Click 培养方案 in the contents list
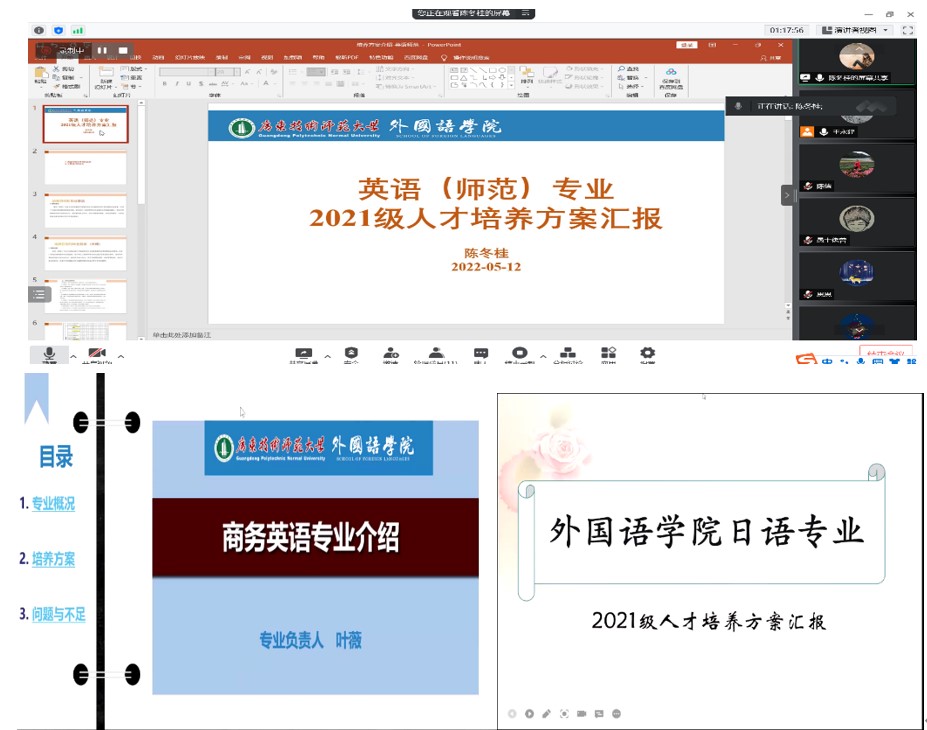The image size is (927, 730). point(52,559)
